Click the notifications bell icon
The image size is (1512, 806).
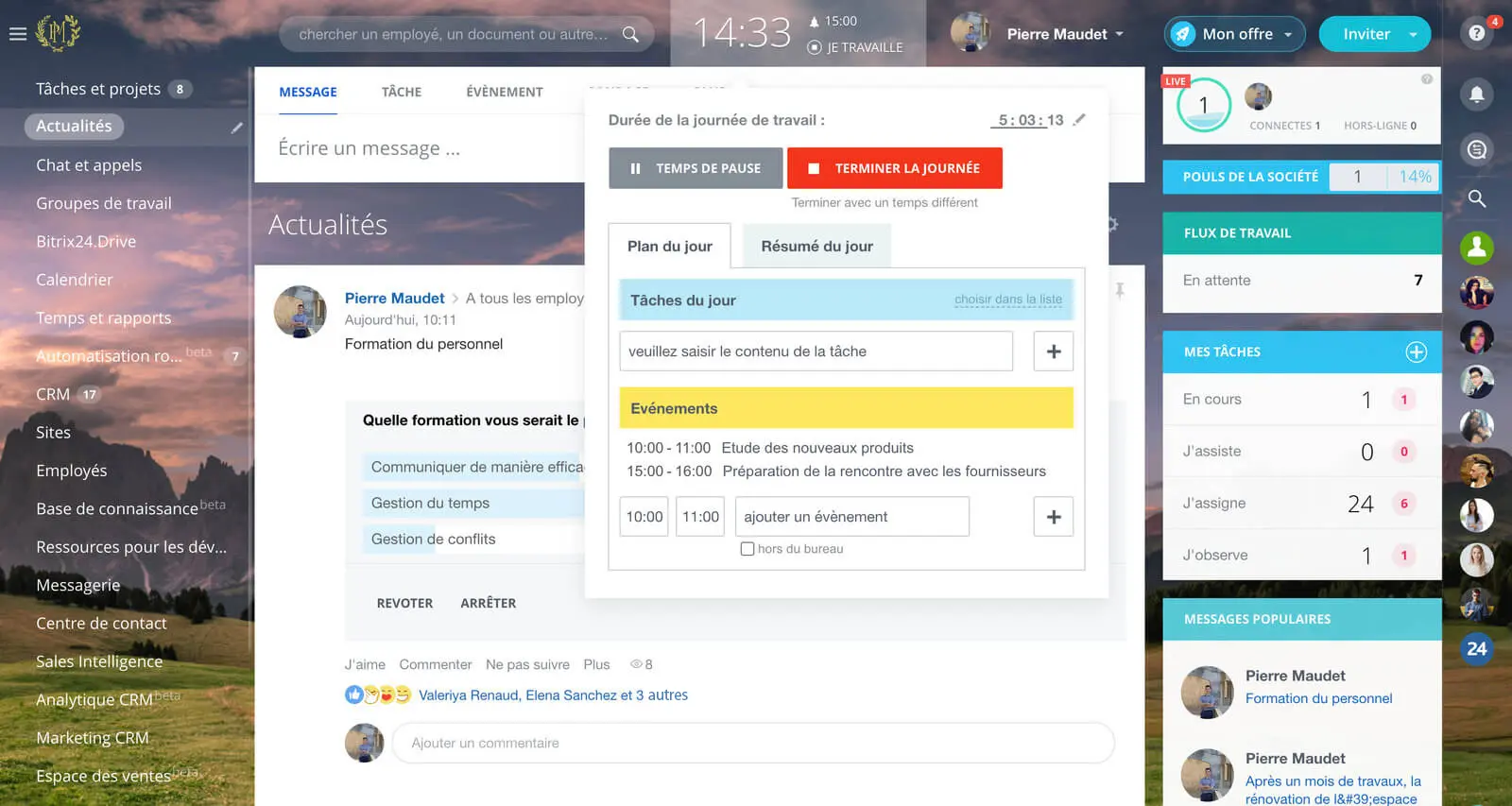pos(1476,94)
